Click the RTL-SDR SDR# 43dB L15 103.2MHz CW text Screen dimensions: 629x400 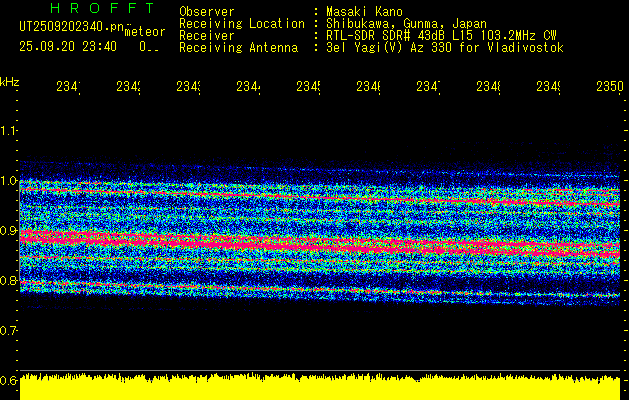point(441,36)
